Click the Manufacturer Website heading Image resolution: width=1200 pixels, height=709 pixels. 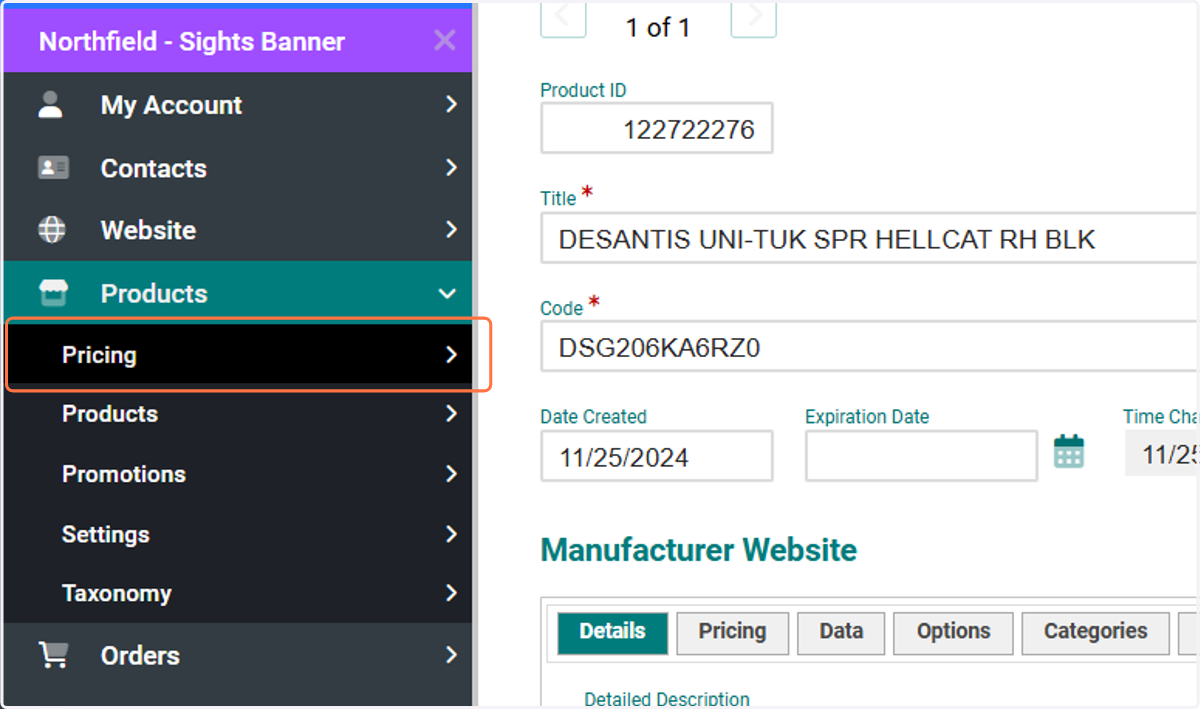[x=698, y=550]
